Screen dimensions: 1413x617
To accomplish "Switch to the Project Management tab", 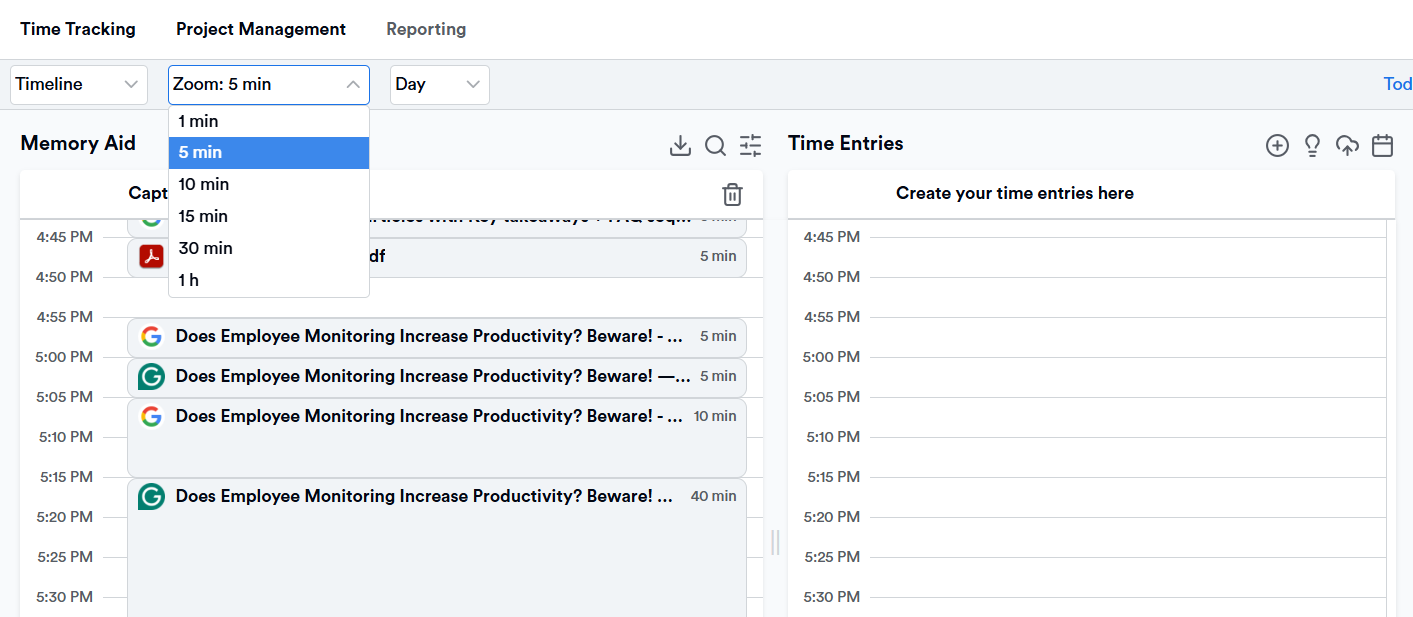I will pyautogui.click(x=260, y=29).
